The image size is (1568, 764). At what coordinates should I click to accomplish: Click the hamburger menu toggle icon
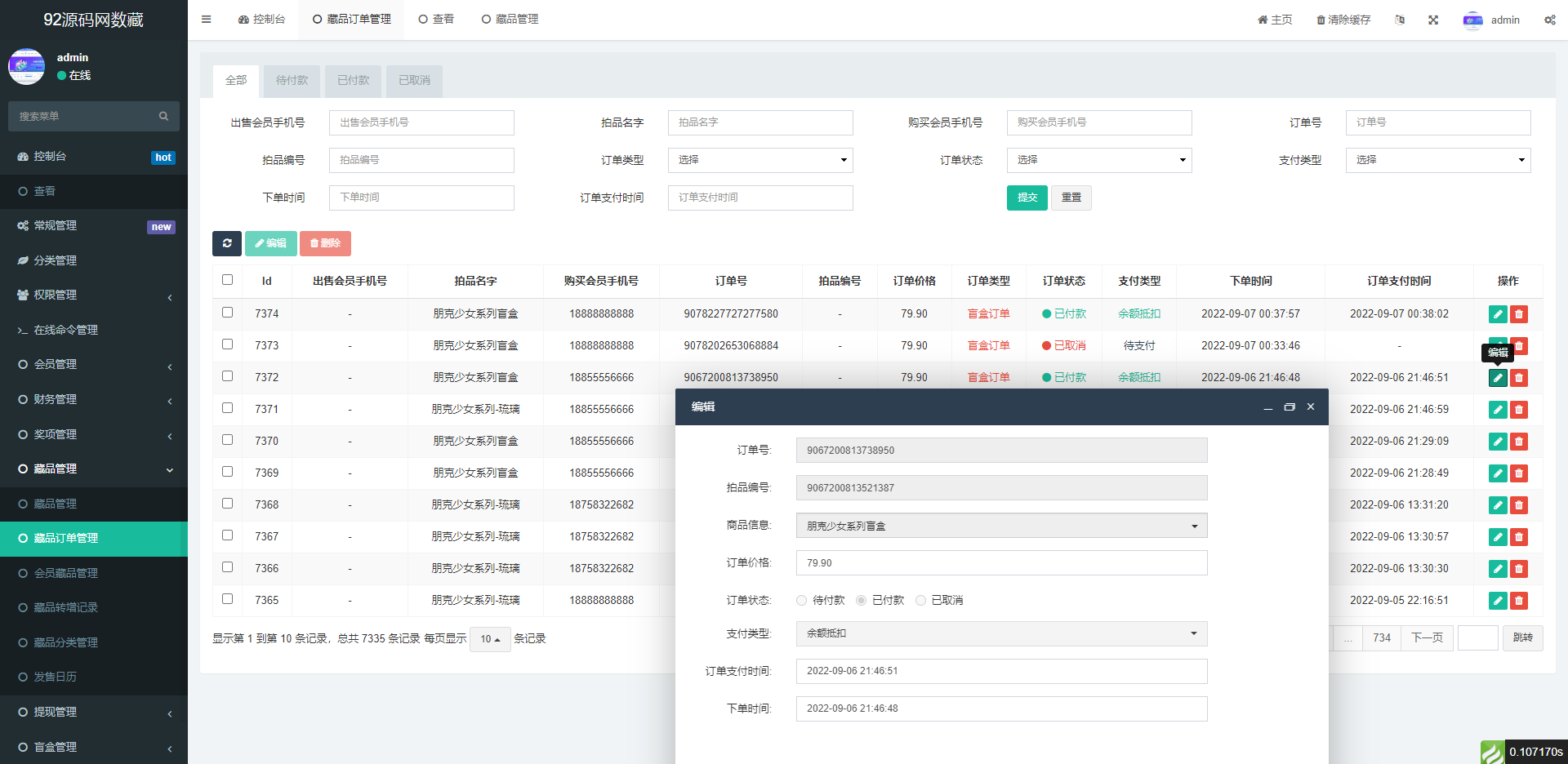[x=206, y=20]
